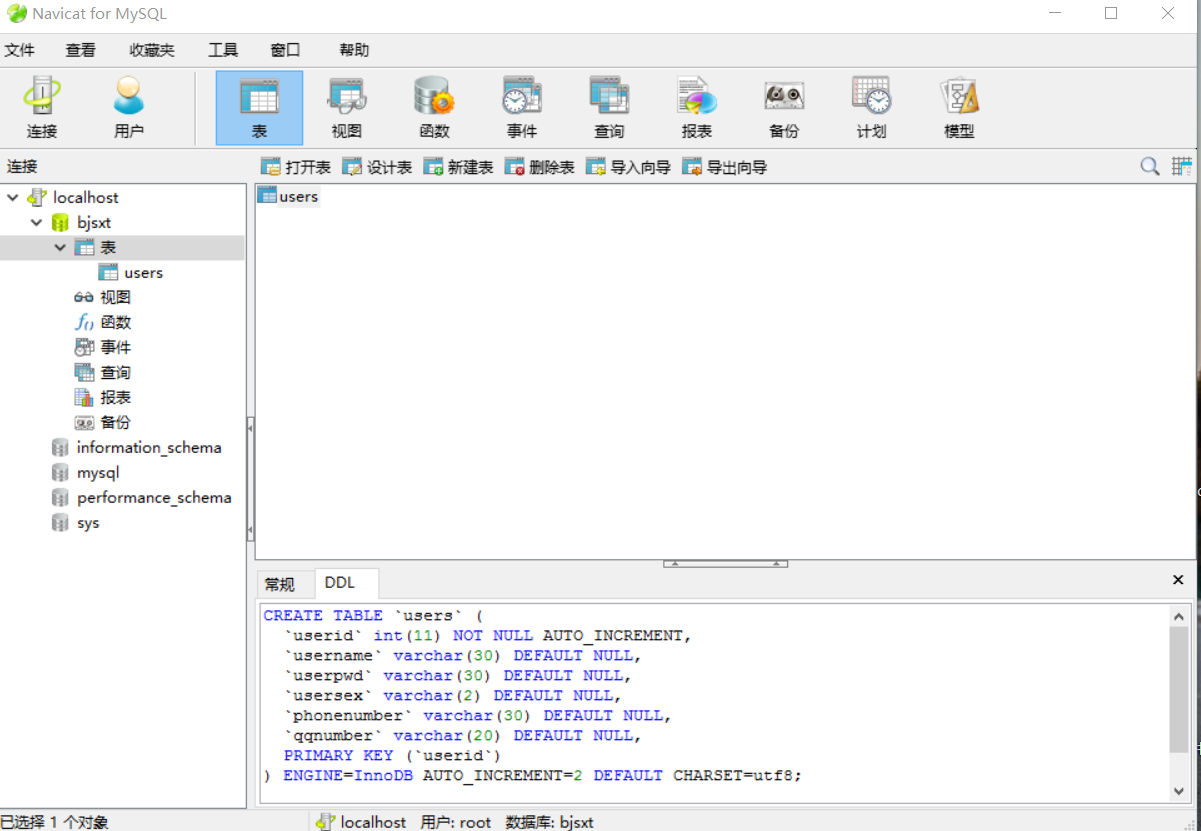The image size is (1201, 831).
Task: Click the search magnifier icon
Action: tap(1150, 166)
